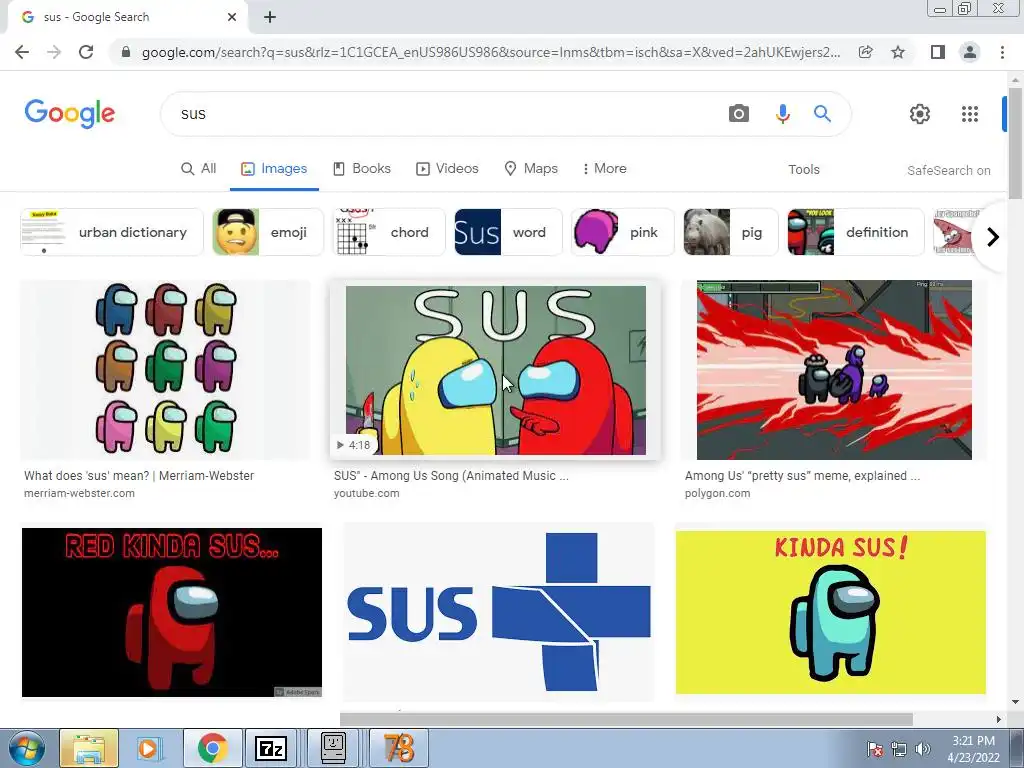Open the Chrome profile avatar
Viewport: 1024px width, 768px height.
(970, 52)
